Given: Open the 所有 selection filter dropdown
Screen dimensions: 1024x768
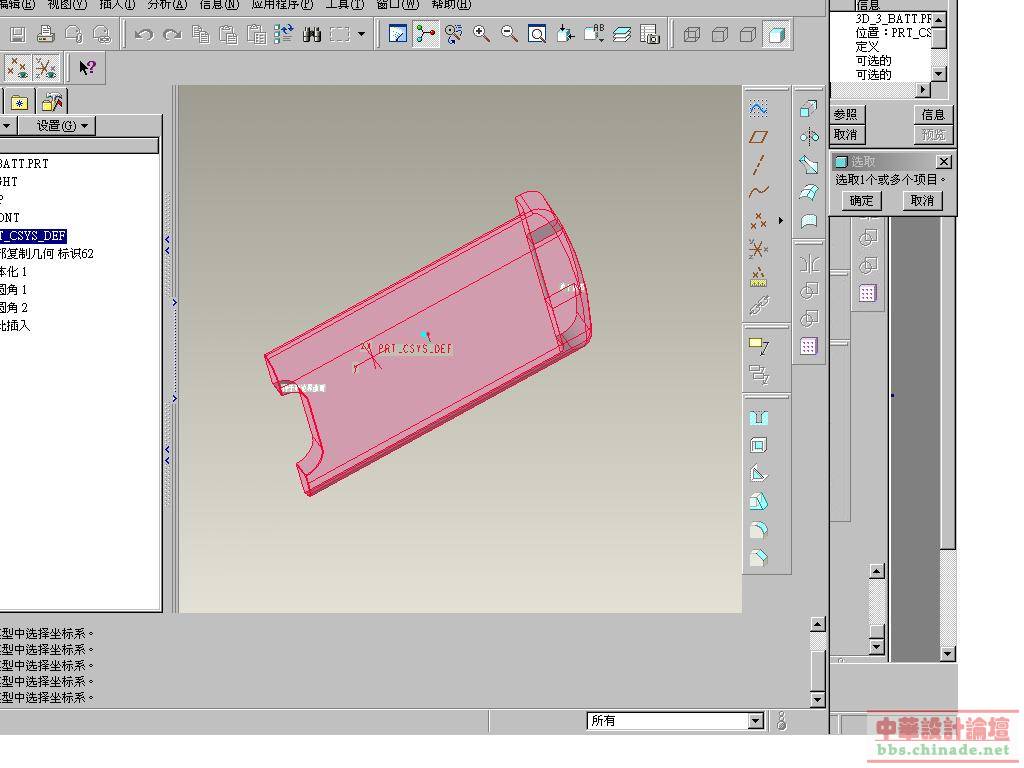Looking at the screenshot, I should [x=756, y=721].
